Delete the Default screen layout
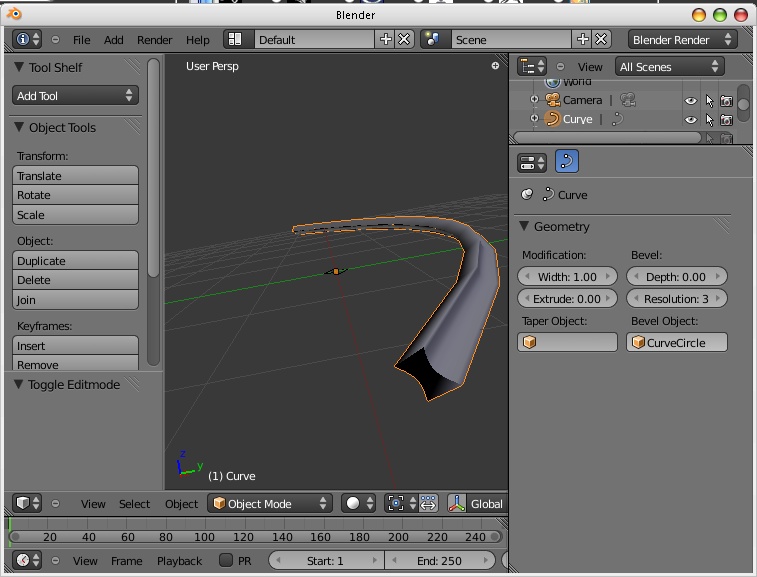 (x=404, y=39)
